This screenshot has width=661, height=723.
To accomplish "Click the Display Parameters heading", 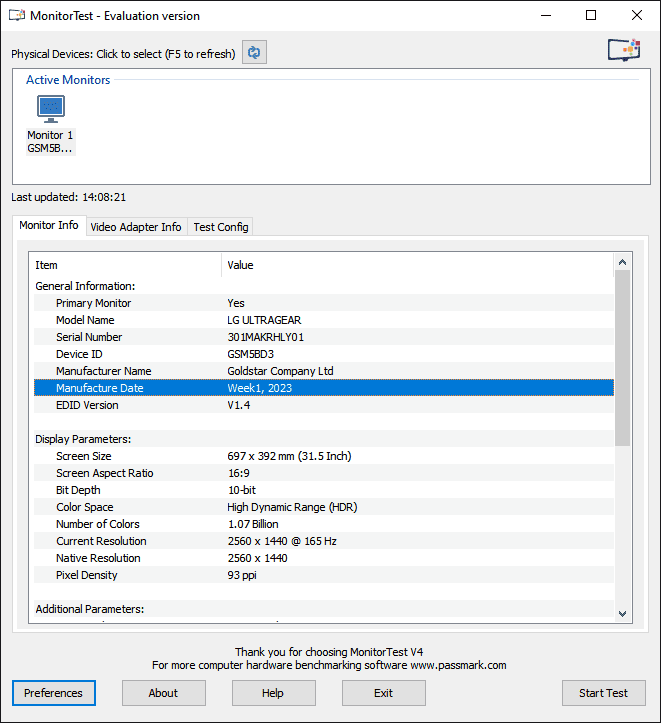I will [83, 439].
